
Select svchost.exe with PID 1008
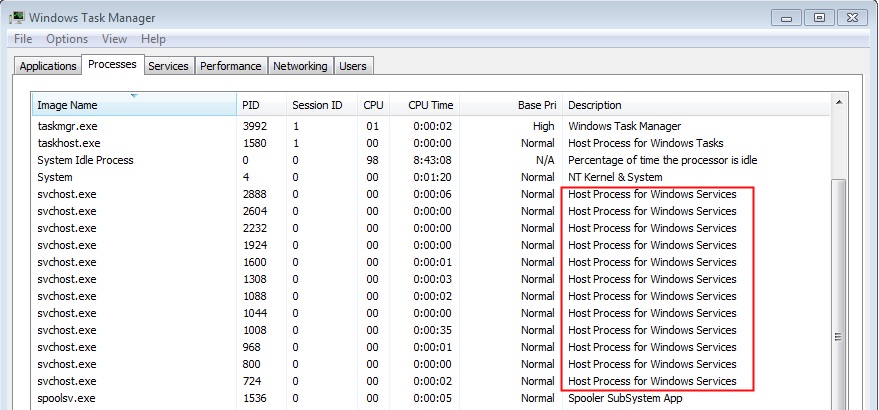pyautogui.click(x=431, y=330)
